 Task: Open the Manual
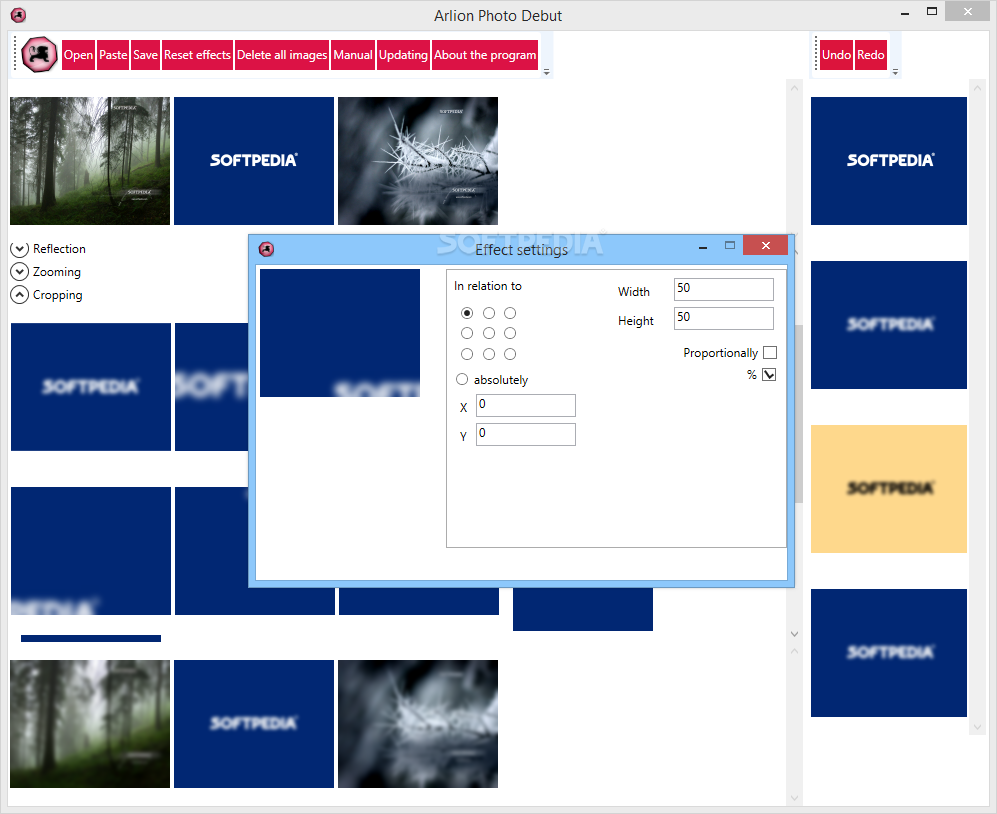click(x=353, y=55)
